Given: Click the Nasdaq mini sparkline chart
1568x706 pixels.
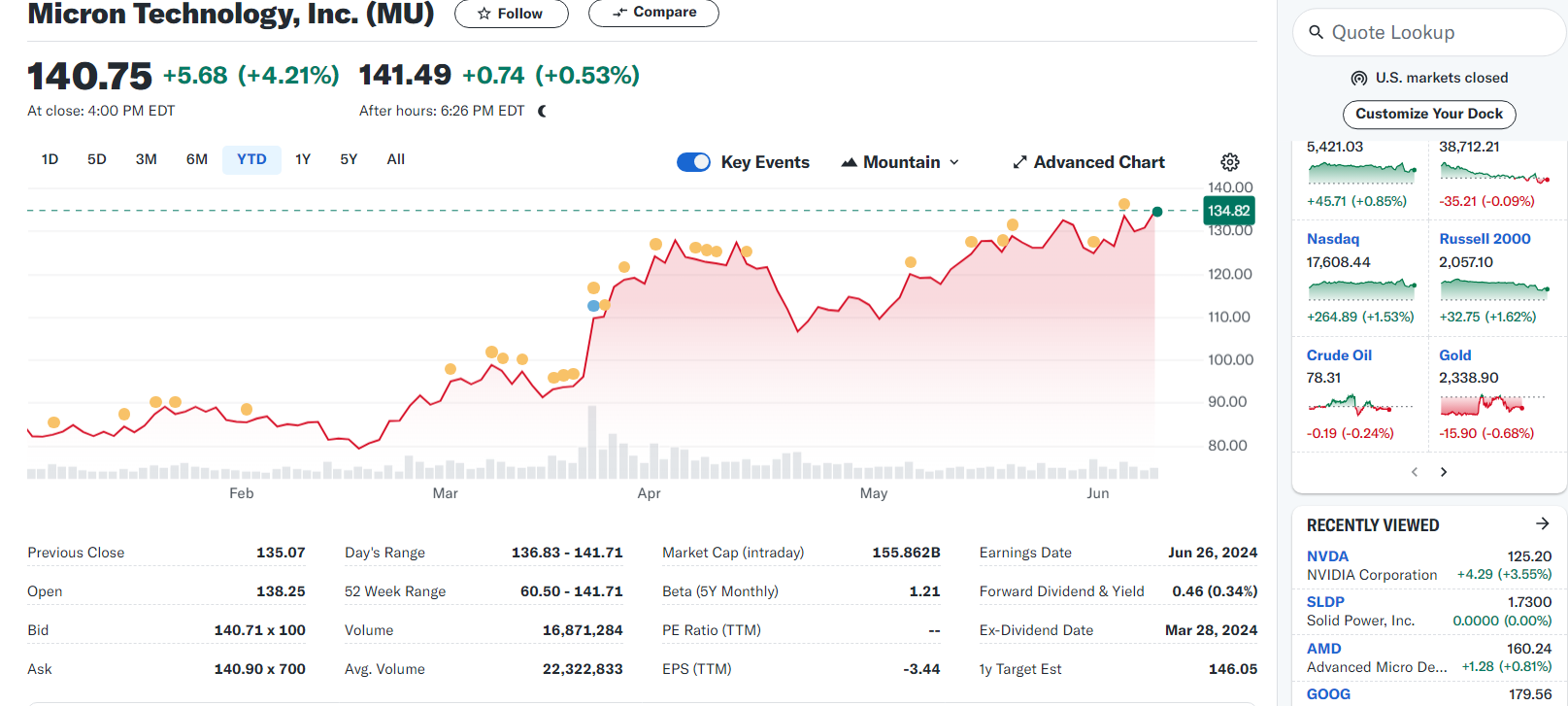Looking at the screenshot, I should point(1362,289).
